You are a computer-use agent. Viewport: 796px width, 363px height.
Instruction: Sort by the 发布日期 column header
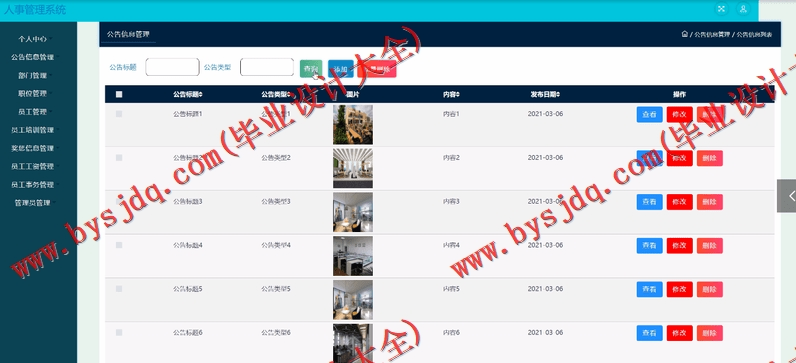(x=545, y=94)
